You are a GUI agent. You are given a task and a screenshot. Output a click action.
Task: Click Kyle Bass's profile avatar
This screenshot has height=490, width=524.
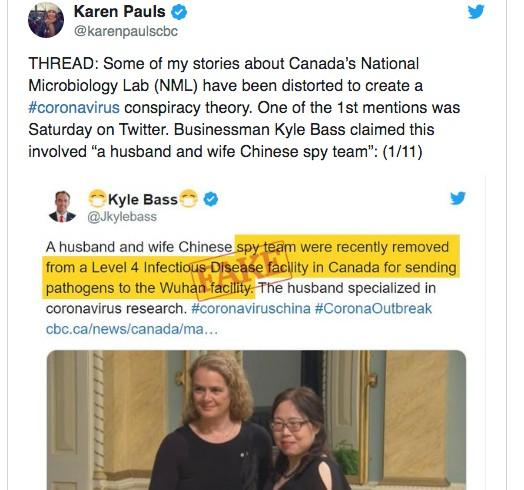pyautogui.click(x=62, y=207)
